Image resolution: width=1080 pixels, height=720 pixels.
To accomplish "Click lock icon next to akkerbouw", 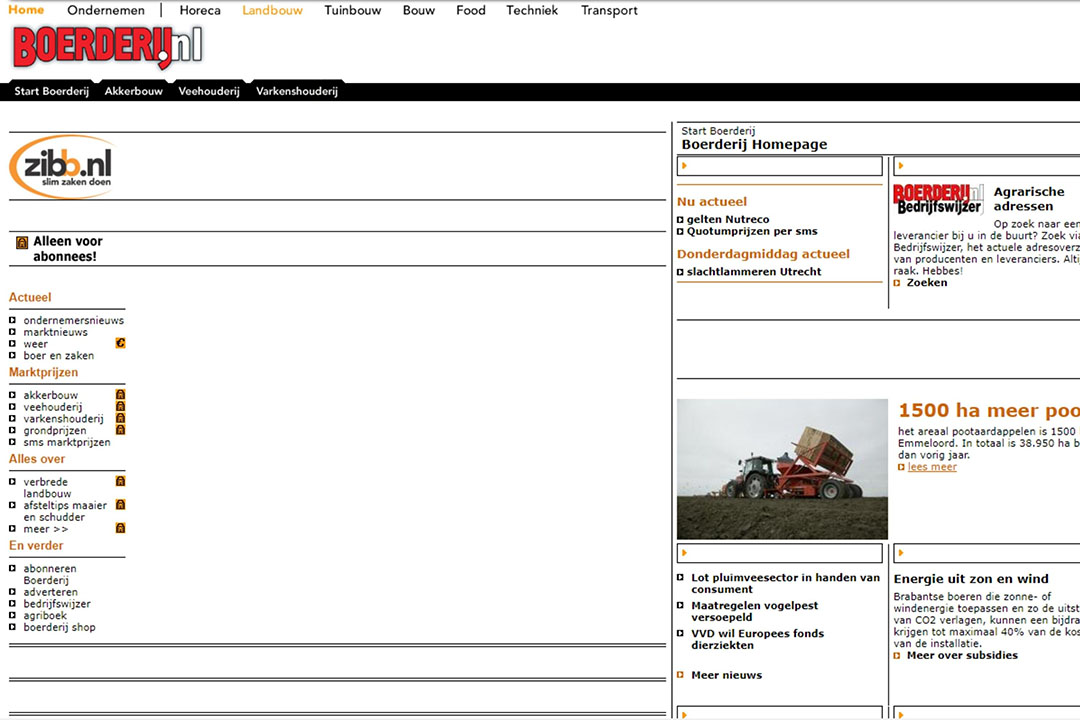I will pos(121,395).
